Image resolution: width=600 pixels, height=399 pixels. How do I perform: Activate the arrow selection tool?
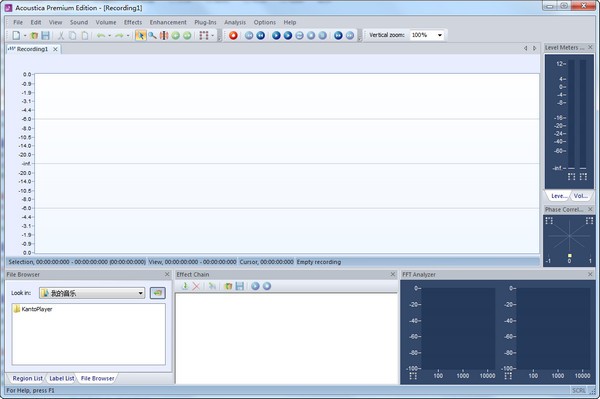[140, 36]
